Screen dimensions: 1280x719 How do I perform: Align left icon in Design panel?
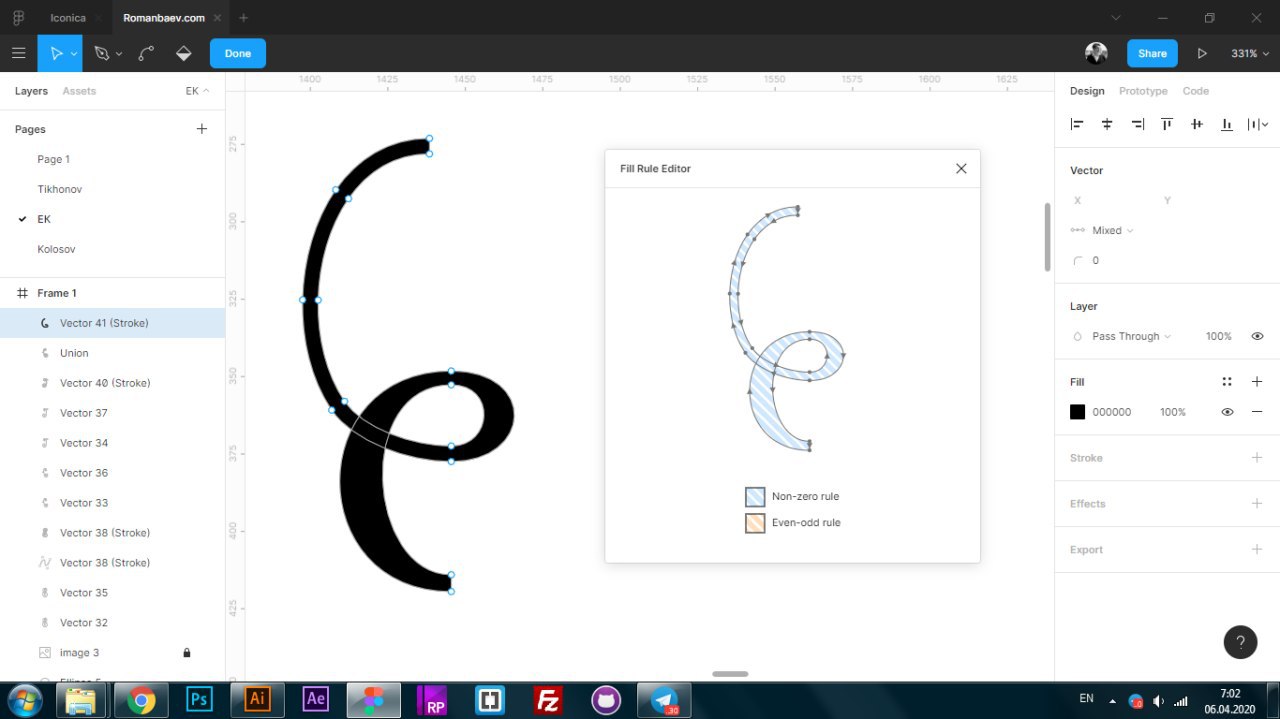click(1077, 124)
